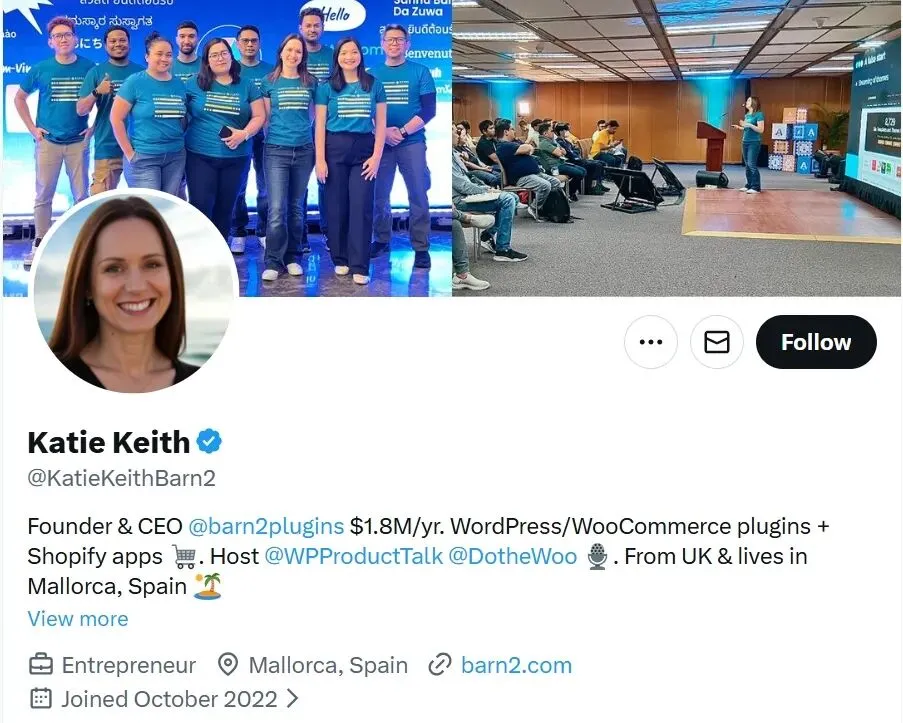Click the Mallorca, Spain location text
The height and width of the screenshot is (723, 903).
(x=328, y=665)
